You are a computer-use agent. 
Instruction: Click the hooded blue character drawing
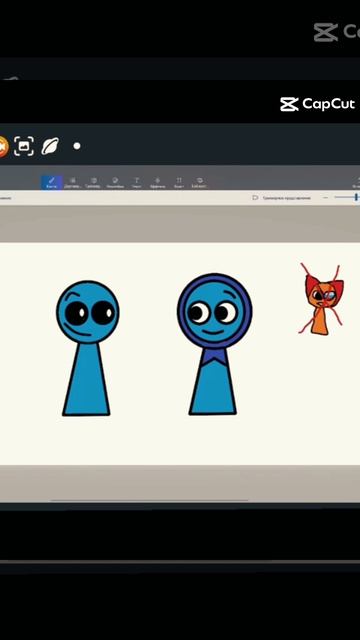coord(214,344)
